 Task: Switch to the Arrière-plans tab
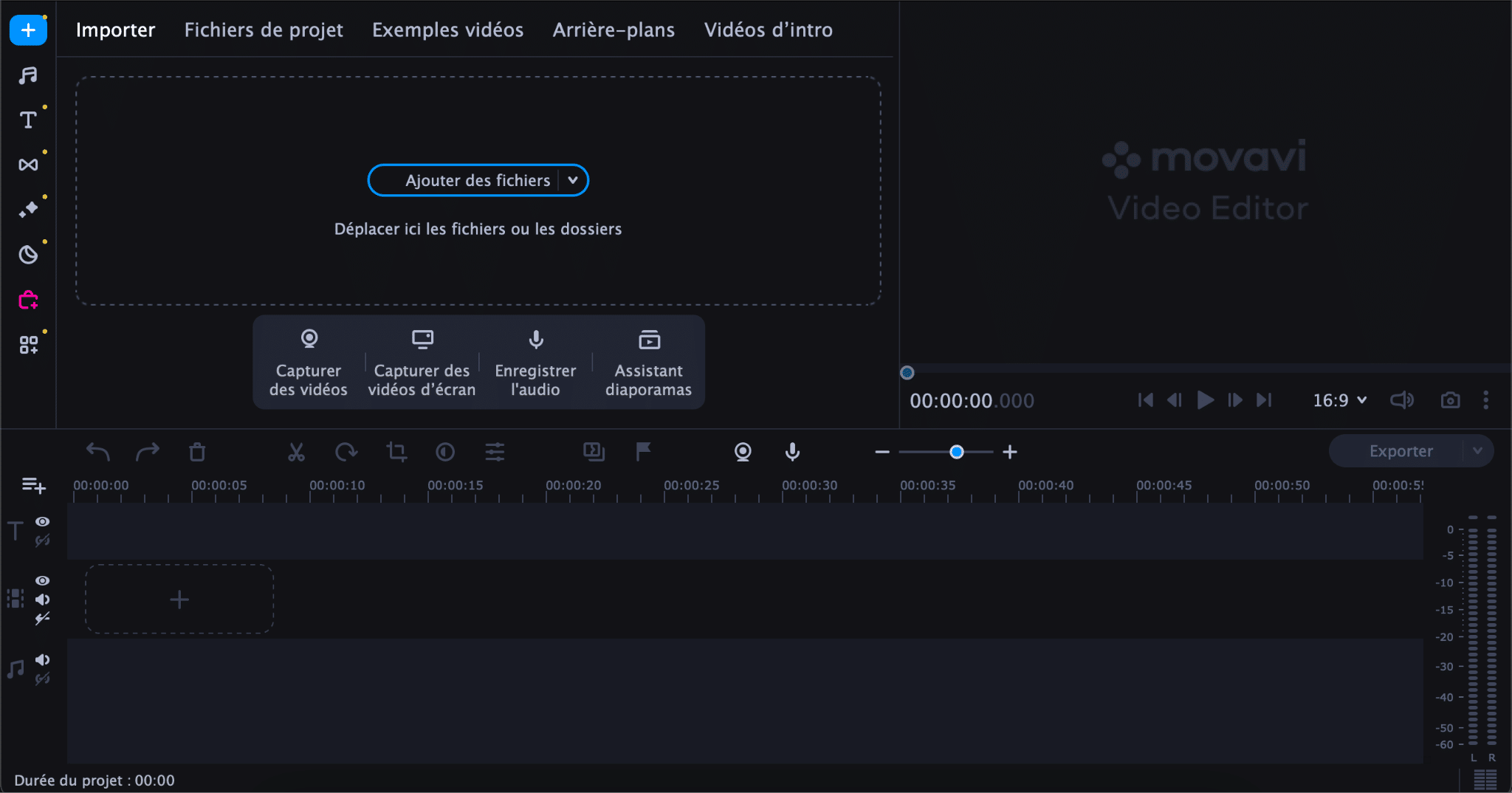tap(614, 30)
